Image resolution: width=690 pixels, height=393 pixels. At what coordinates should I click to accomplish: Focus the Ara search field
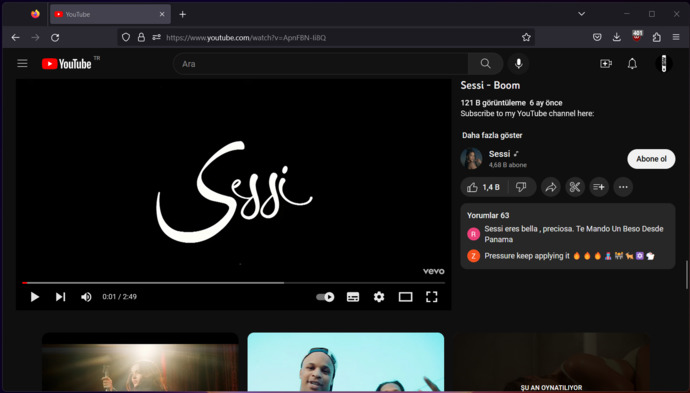click(321, 64)
